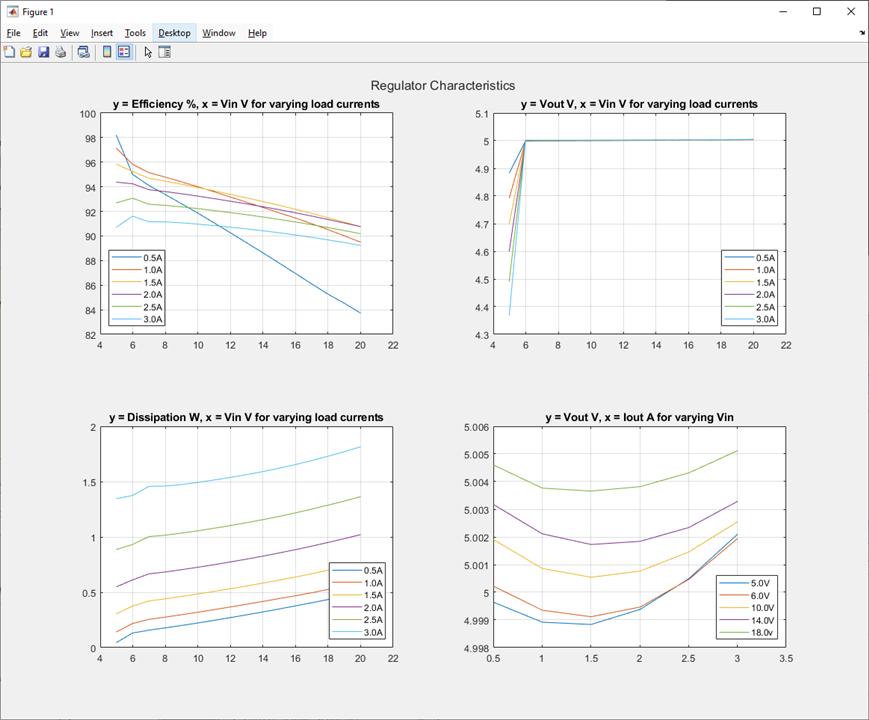Toggle the Insert Colorbar toolbar button
The image size is (869, 720).
click(x=107, y=52)
